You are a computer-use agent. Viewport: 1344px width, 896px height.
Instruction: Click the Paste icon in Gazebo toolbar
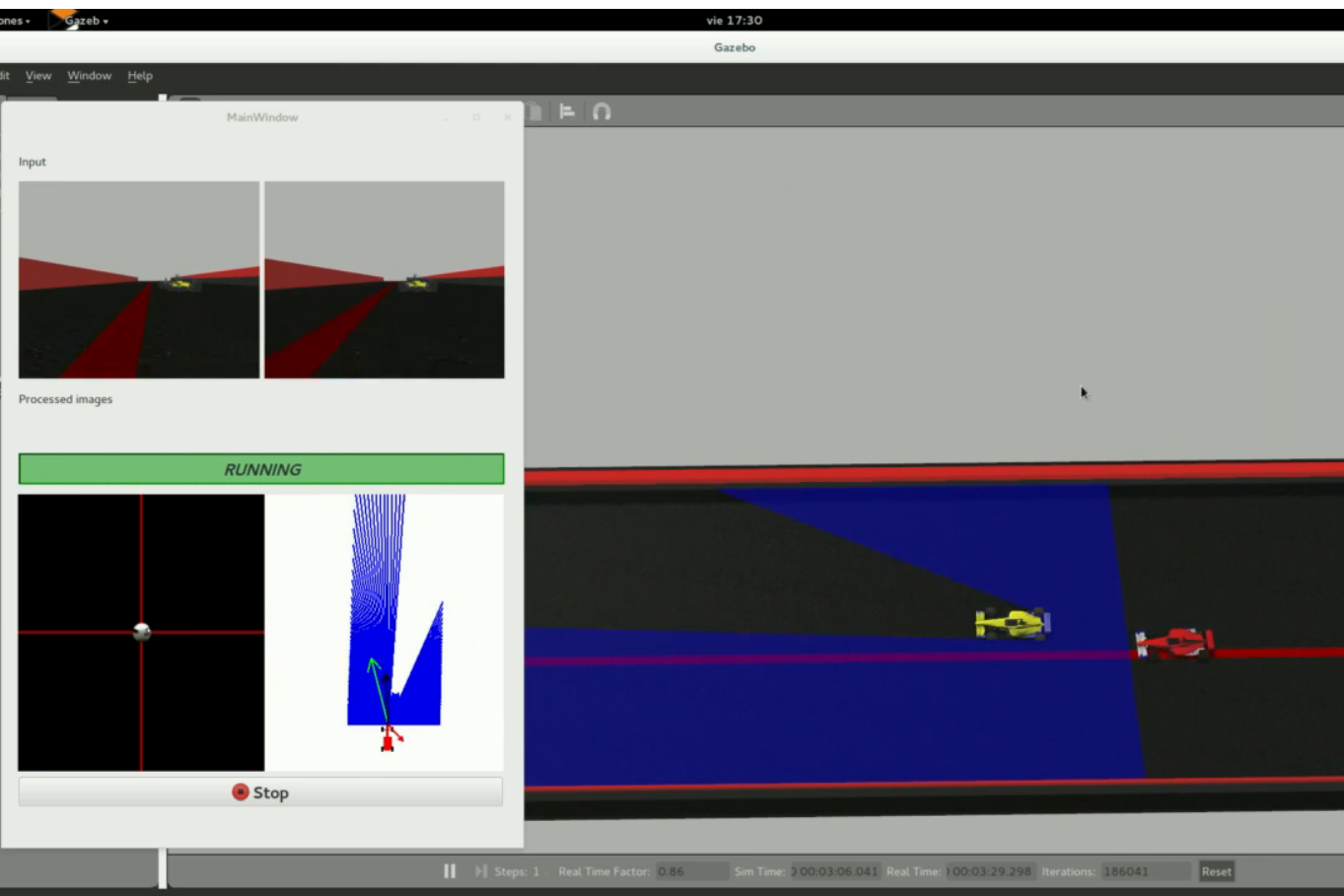pos(533,111)
